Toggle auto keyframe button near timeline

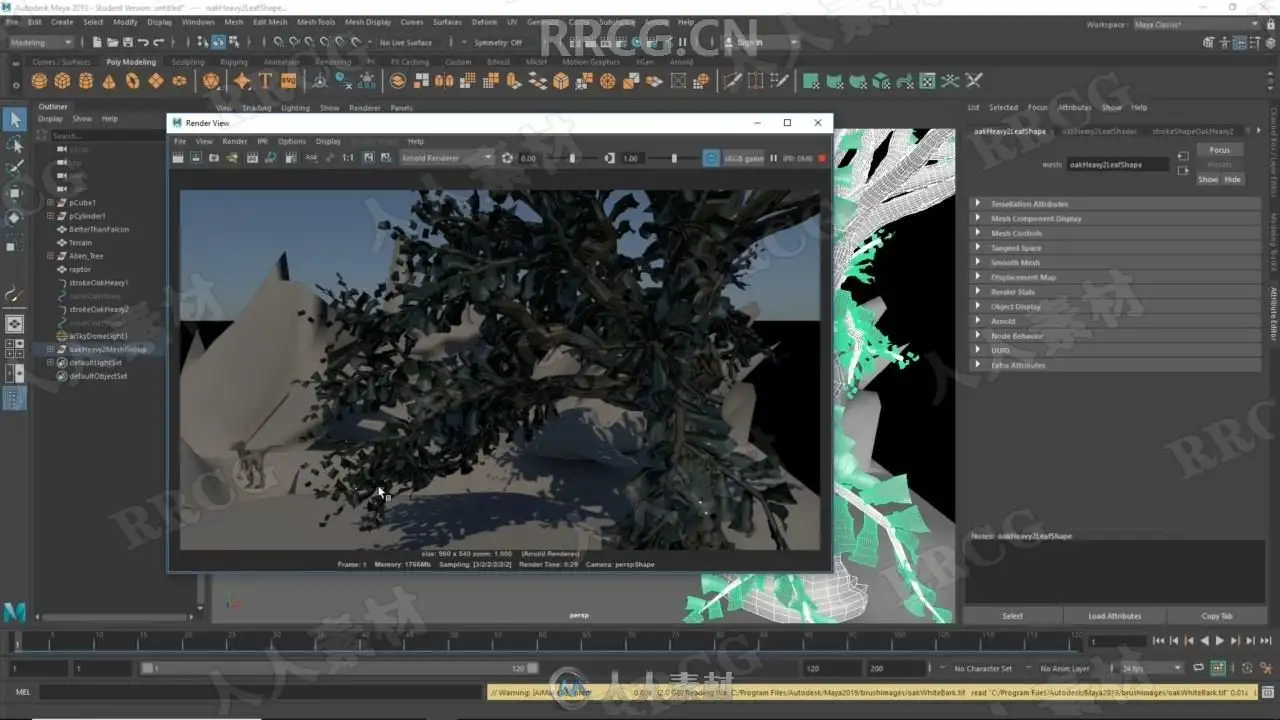click(1218, 668)
